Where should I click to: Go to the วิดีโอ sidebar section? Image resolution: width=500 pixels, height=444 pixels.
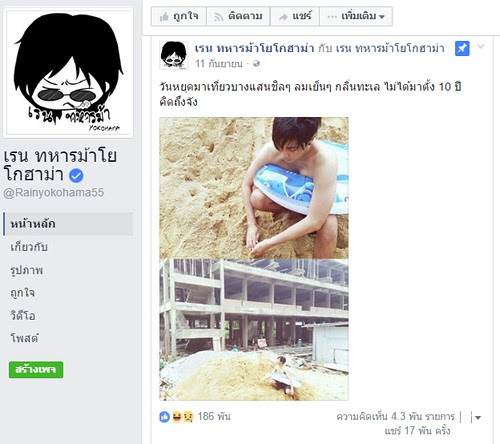point(23,315)
